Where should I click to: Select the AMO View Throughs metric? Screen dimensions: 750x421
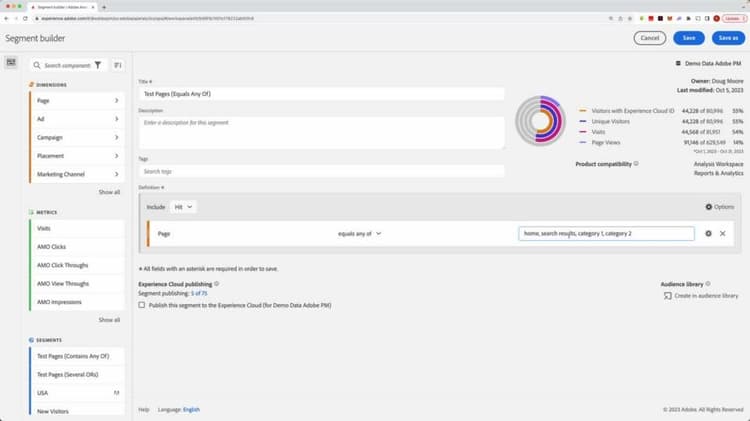click(77, 284)
